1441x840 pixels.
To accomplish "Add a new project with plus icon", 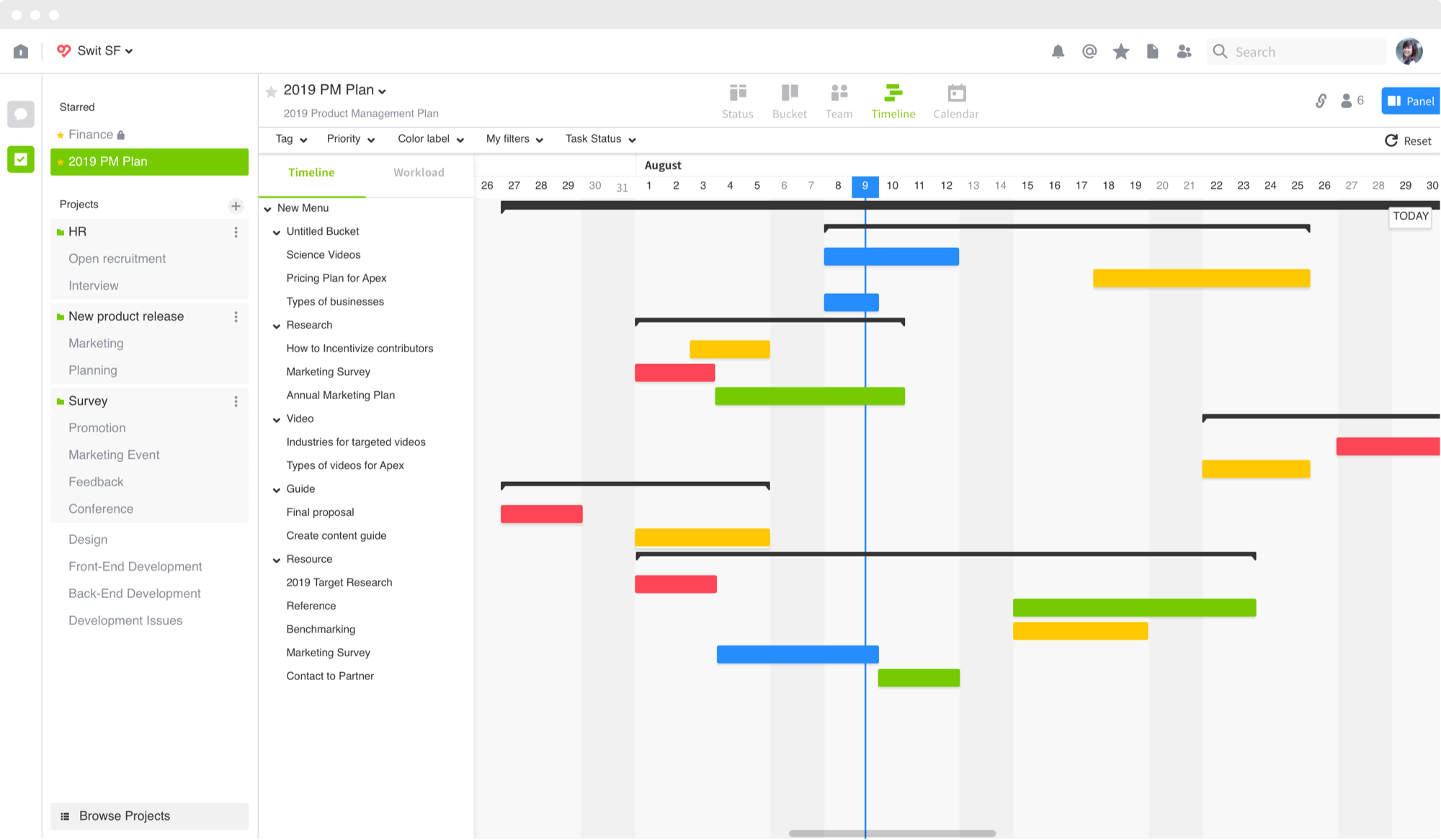I will pyautogui.click(x=236, y=206).
